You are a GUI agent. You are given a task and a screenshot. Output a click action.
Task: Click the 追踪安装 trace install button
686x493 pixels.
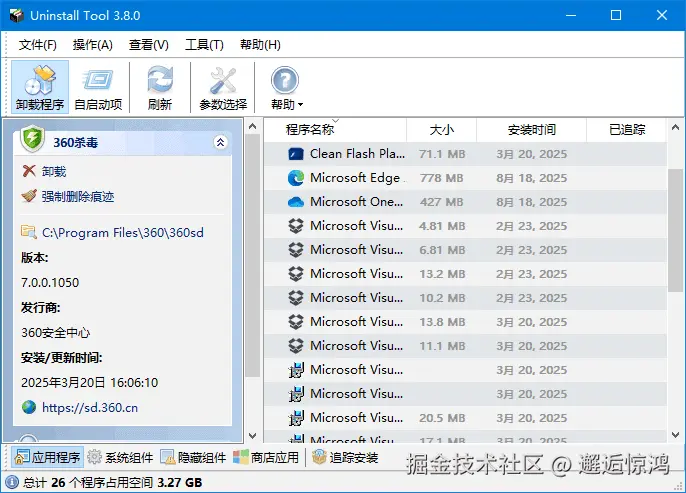345,458
